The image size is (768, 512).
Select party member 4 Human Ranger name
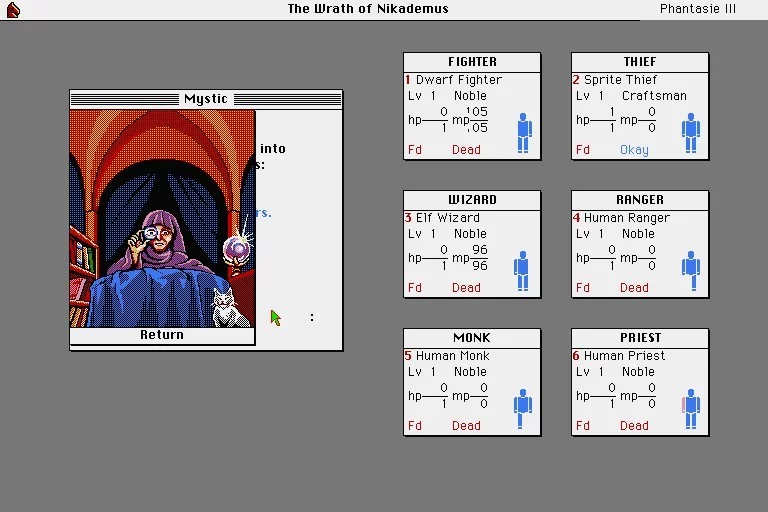tap(626, 218)
